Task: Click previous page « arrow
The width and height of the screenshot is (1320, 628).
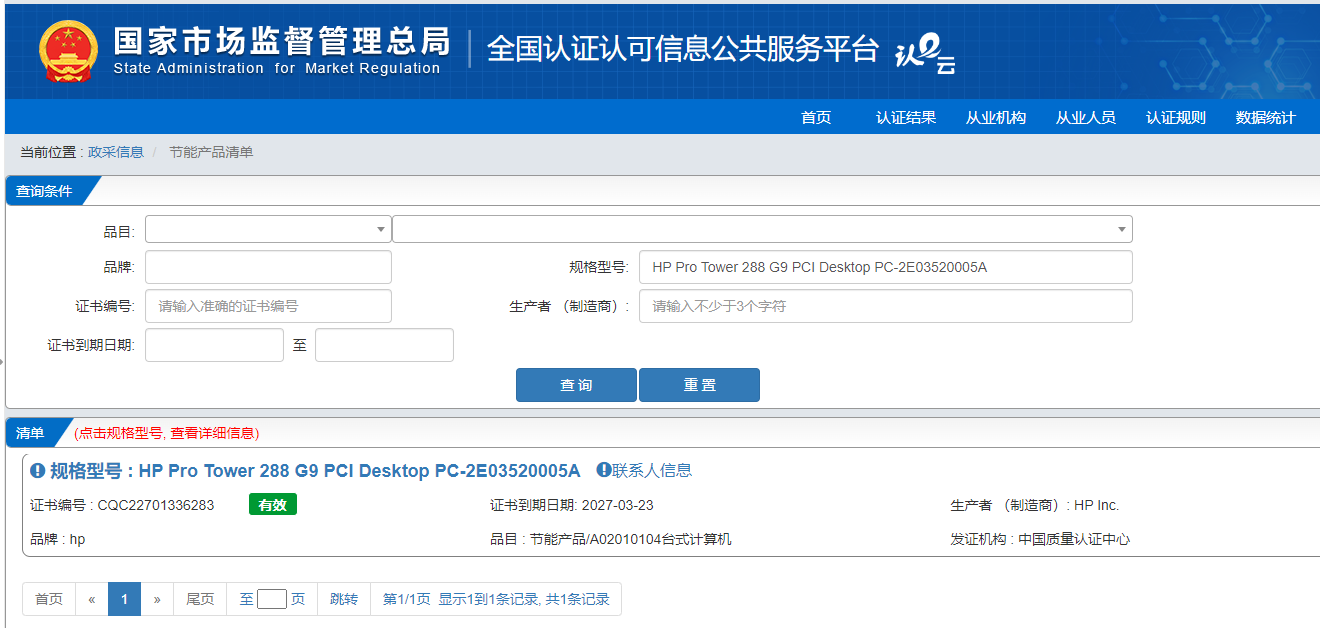Action: coord(92,599)
